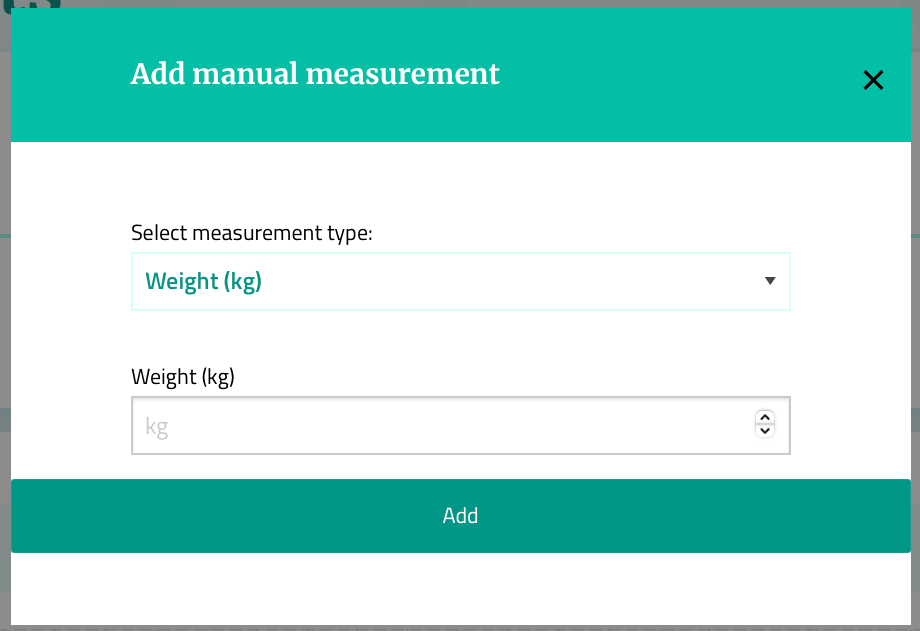Decrease weight with the down stepper arrow
The width and height of the screenshot is (920, 631).
(765, 431)
